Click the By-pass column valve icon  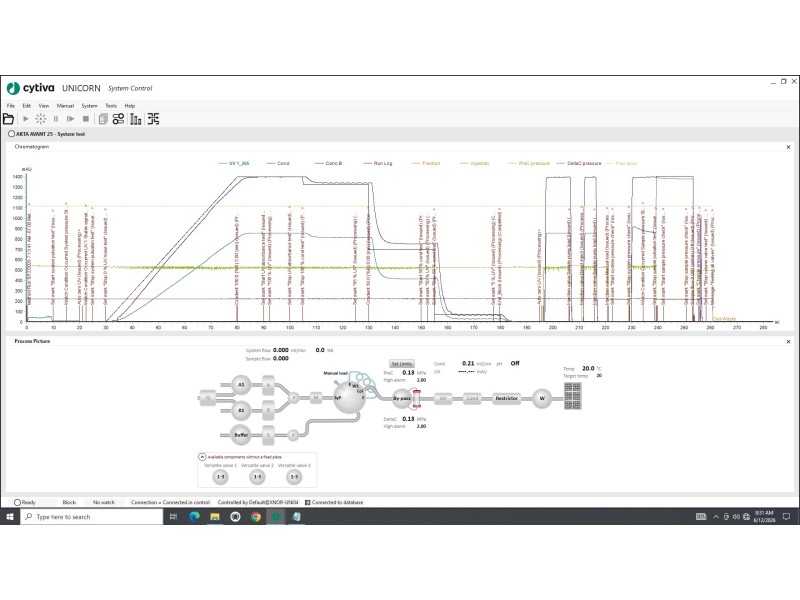402,398
